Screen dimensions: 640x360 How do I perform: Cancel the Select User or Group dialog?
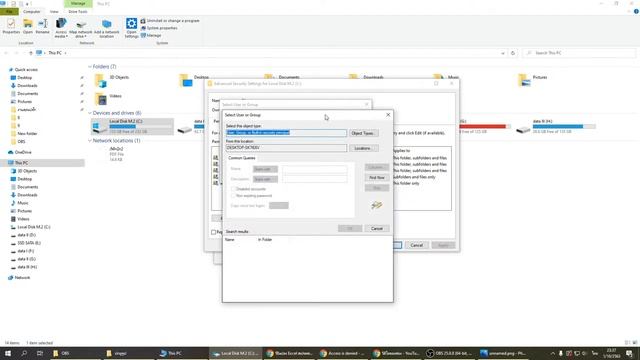point(377,229)
